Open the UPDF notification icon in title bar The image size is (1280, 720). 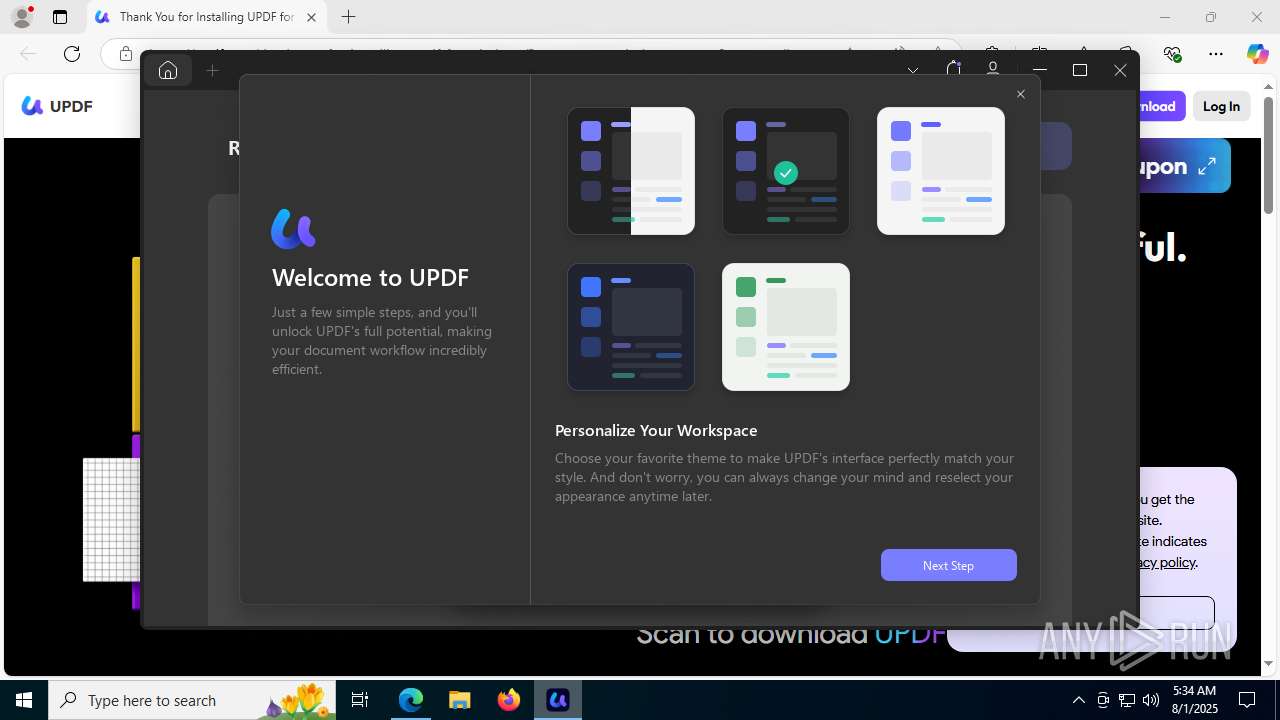coord(953,69)
